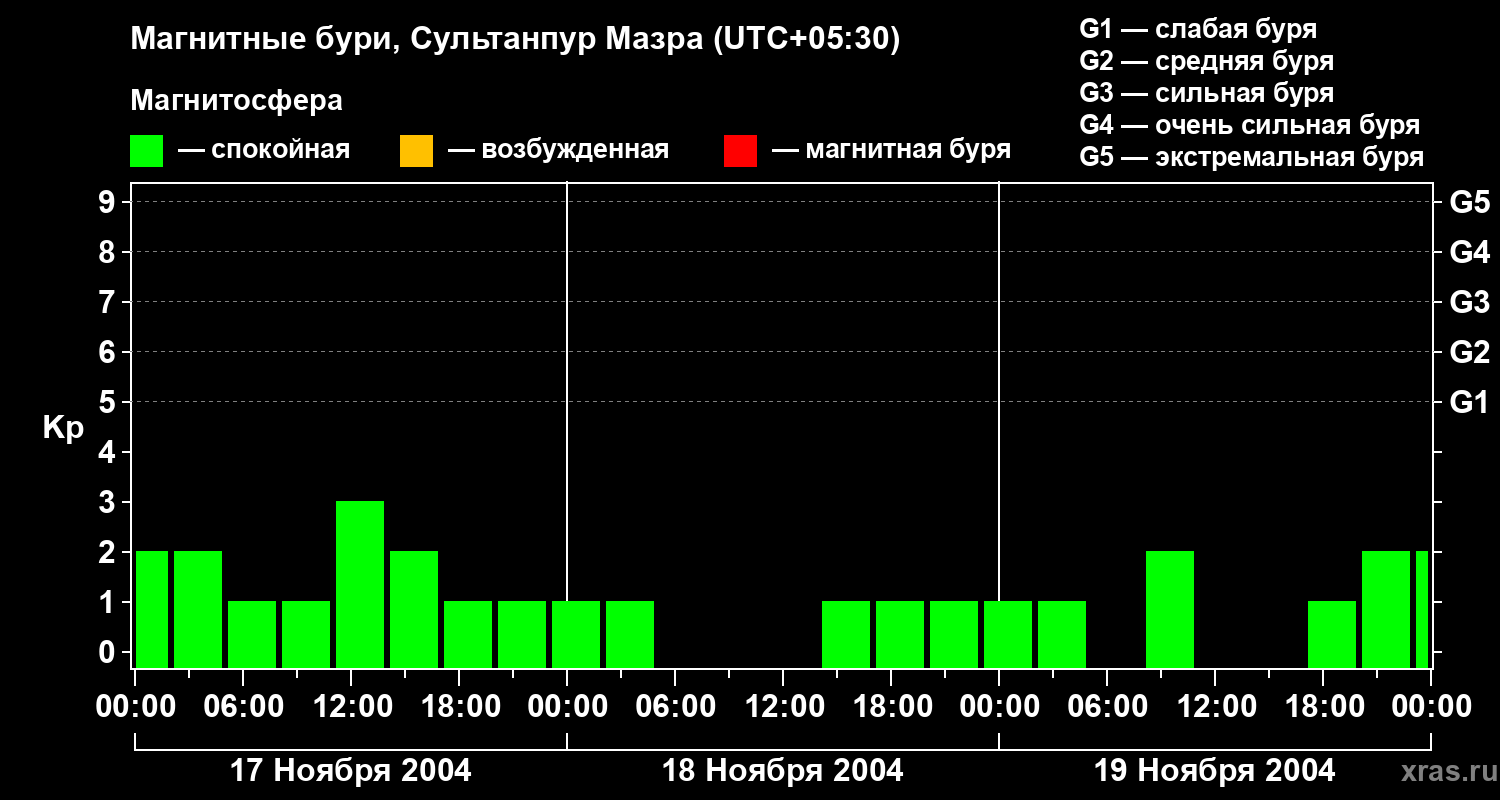Click the red 'магнитная буря' legend swatch
Viewport: 1500px width, 800px height.
point(740,151)
